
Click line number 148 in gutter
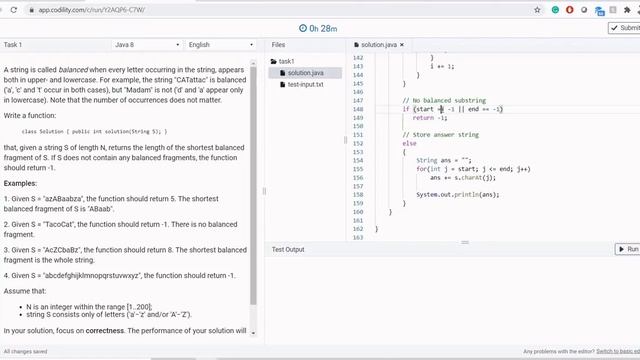[x=358, y=109]
